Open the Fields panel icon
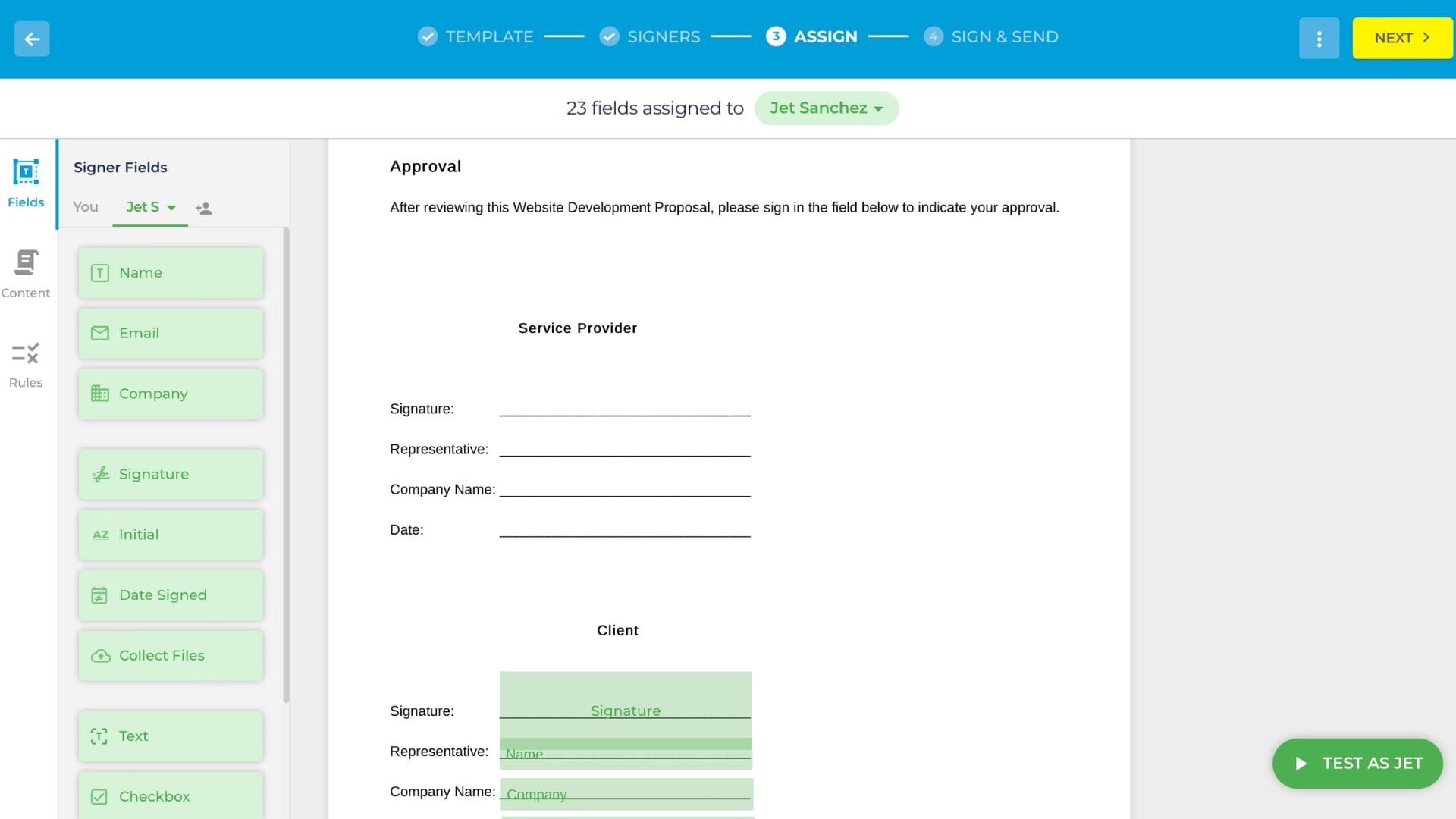Image resolution: width=1456 pixels, height=819 pixels. click(x=26, y=183)
